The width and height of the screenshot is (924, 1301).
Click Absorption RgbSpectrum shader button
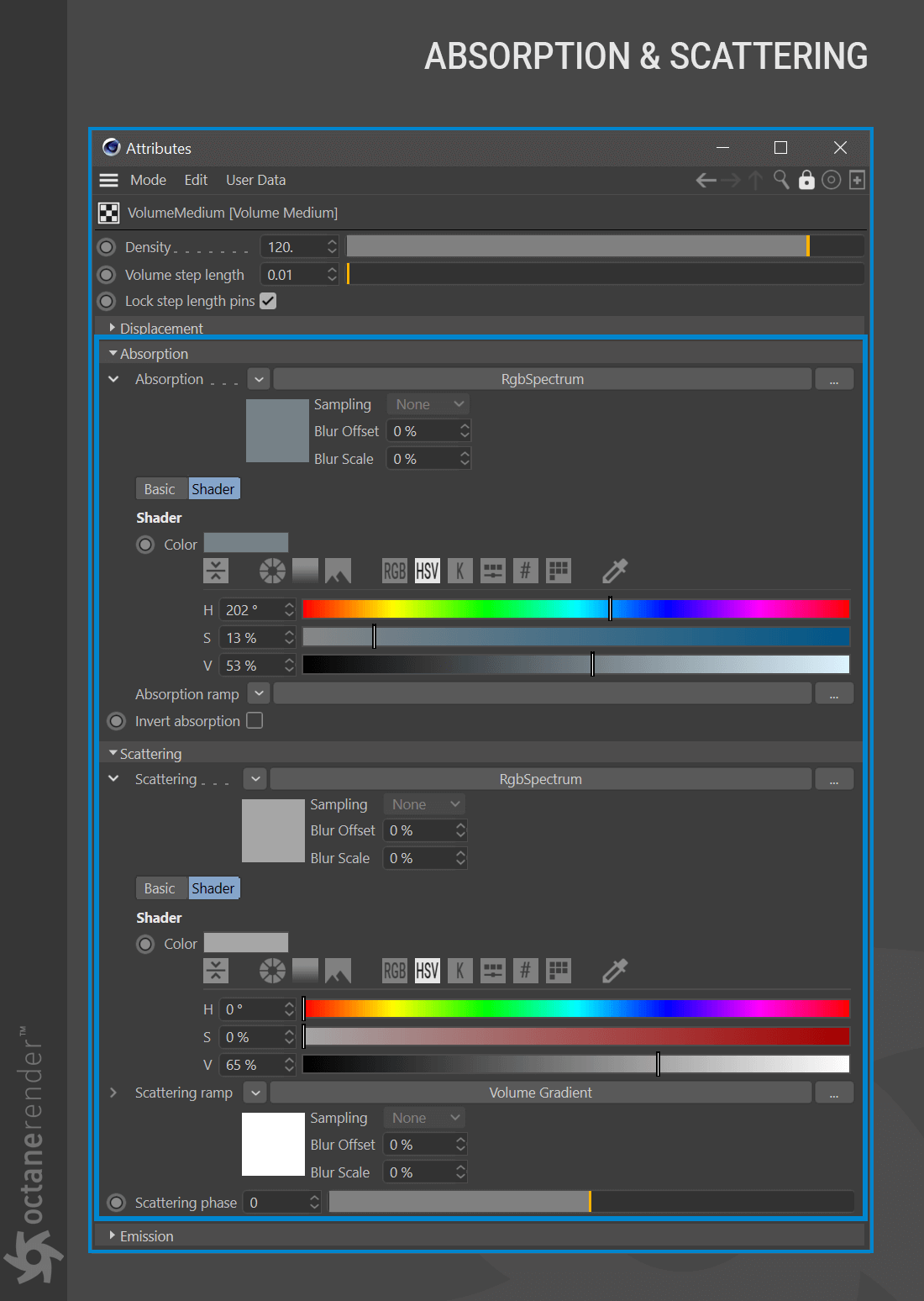pos(543,379)
